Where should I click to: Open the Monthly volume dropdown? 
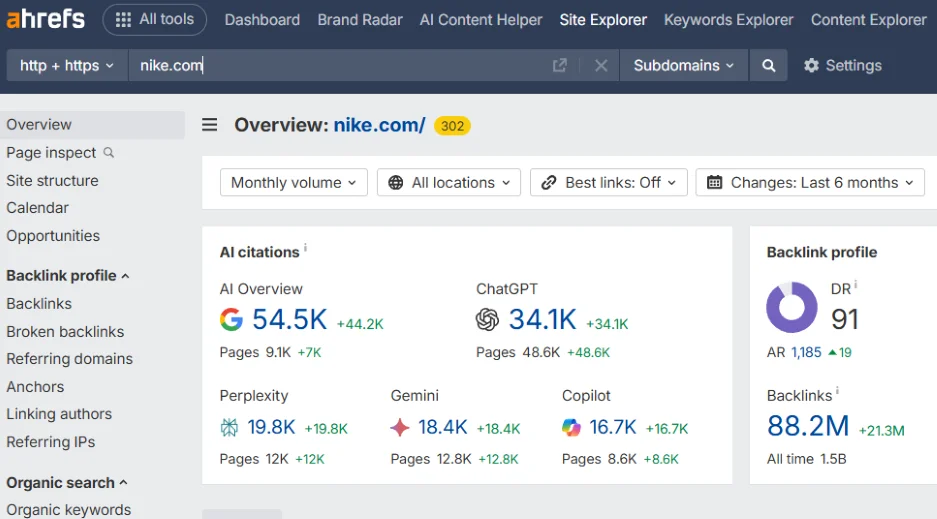(x=293, y=183)
